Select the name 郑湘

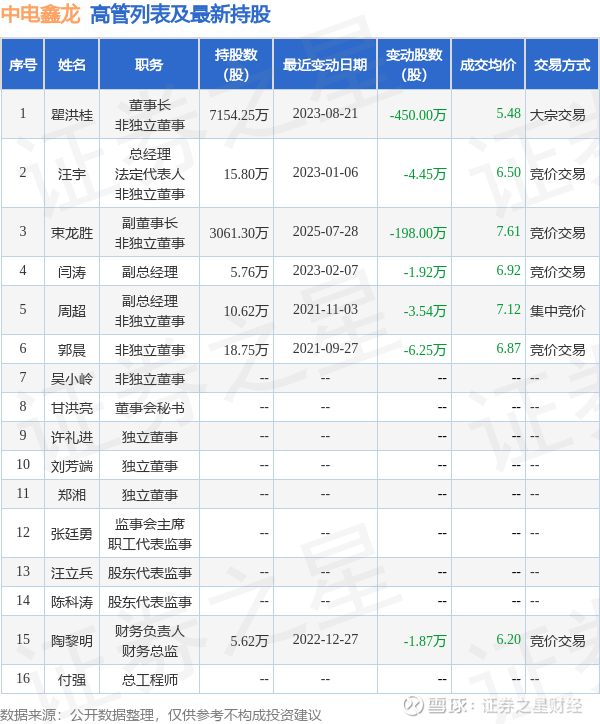(x=72, y=495)
